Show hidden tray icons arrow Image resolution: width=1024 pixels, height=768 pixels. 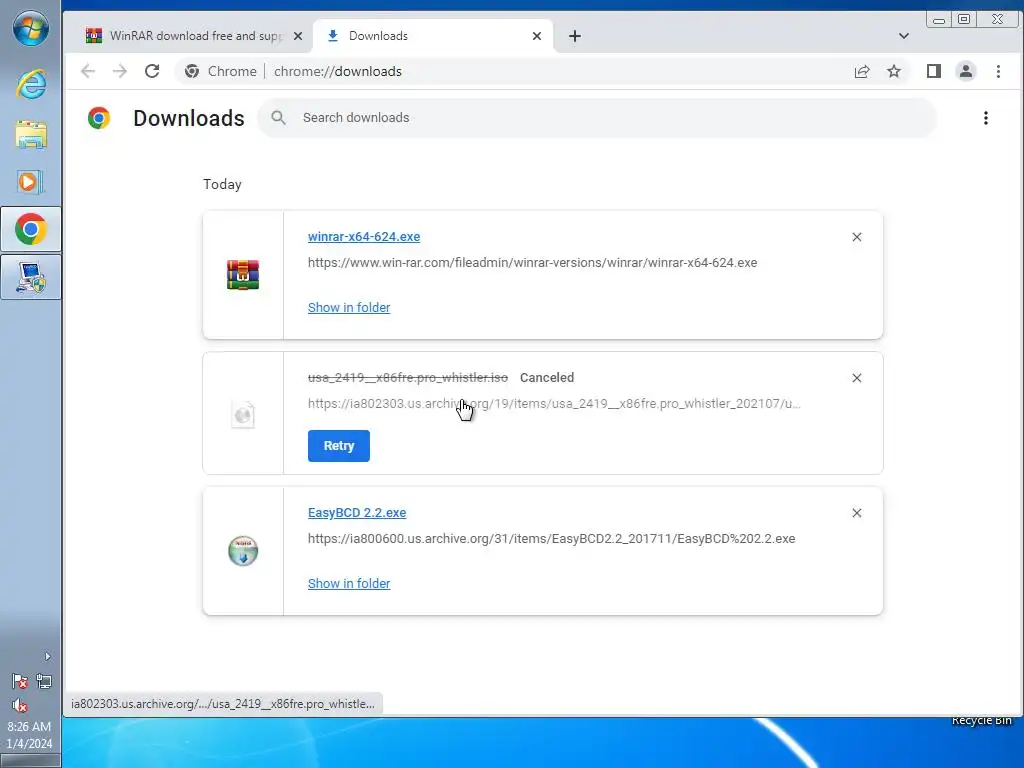point(47,656)
